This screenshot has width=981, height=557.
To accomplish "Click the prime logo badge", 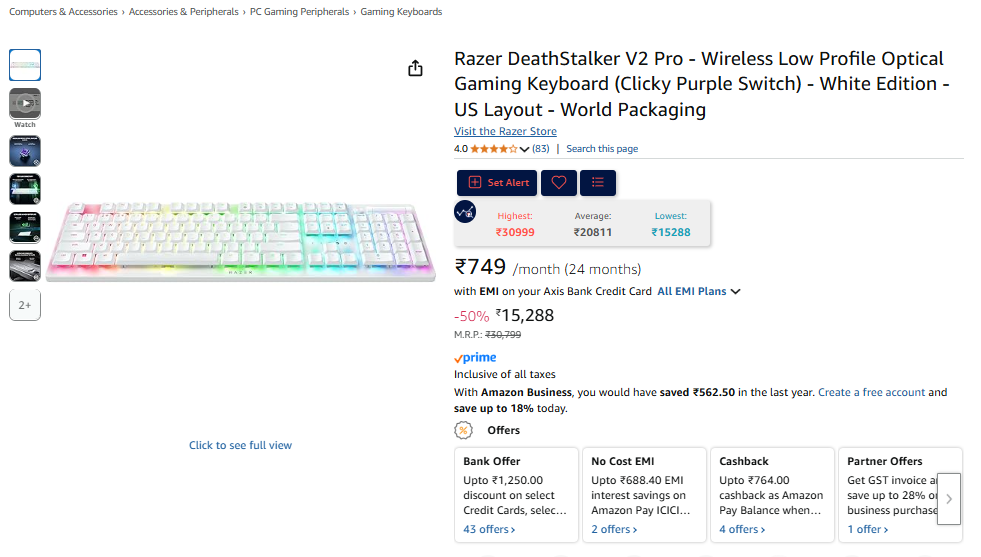I will (475, 358).
